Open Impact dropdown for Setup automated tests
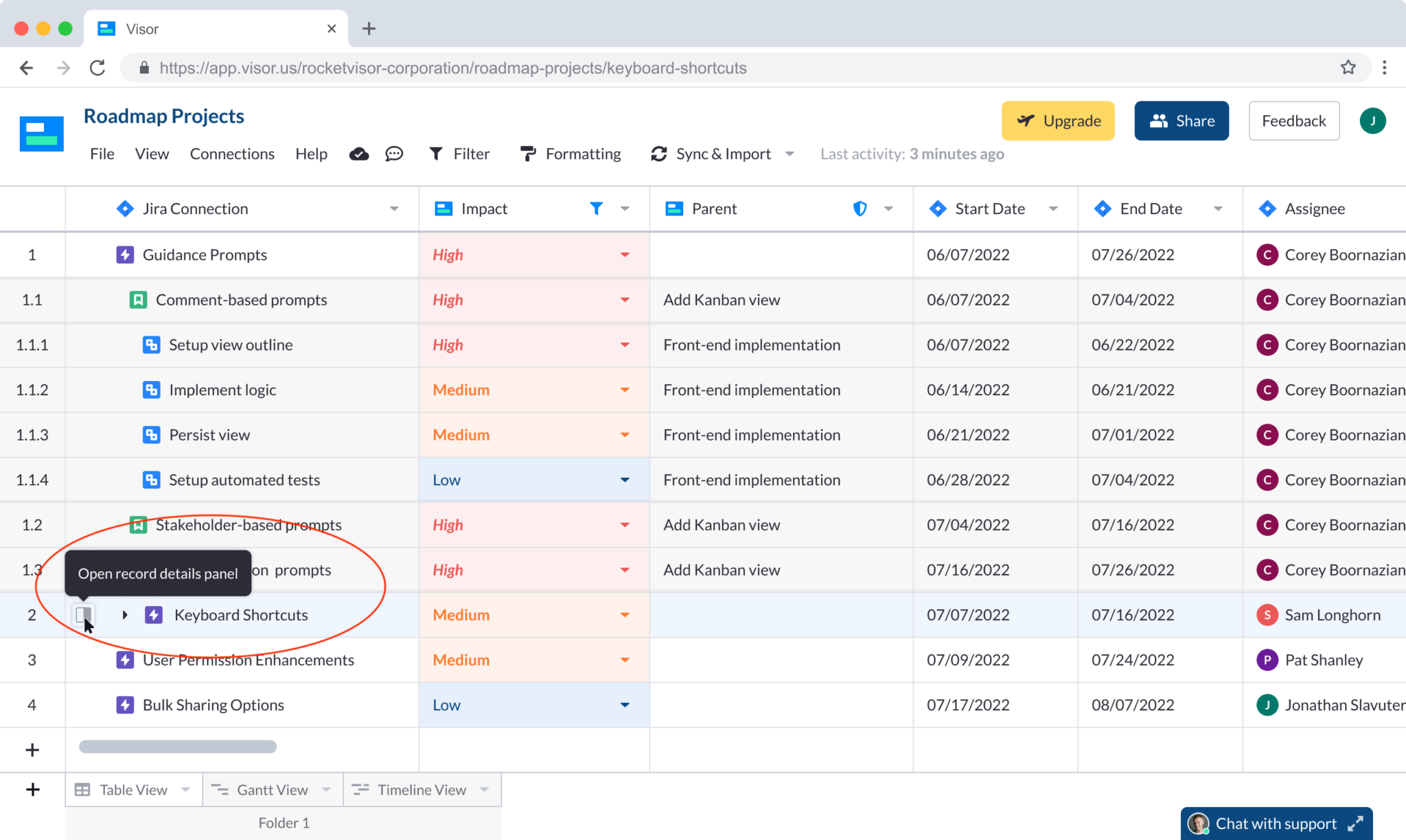Viewport: 1406px width, 840px height. (x=625, y=480)
